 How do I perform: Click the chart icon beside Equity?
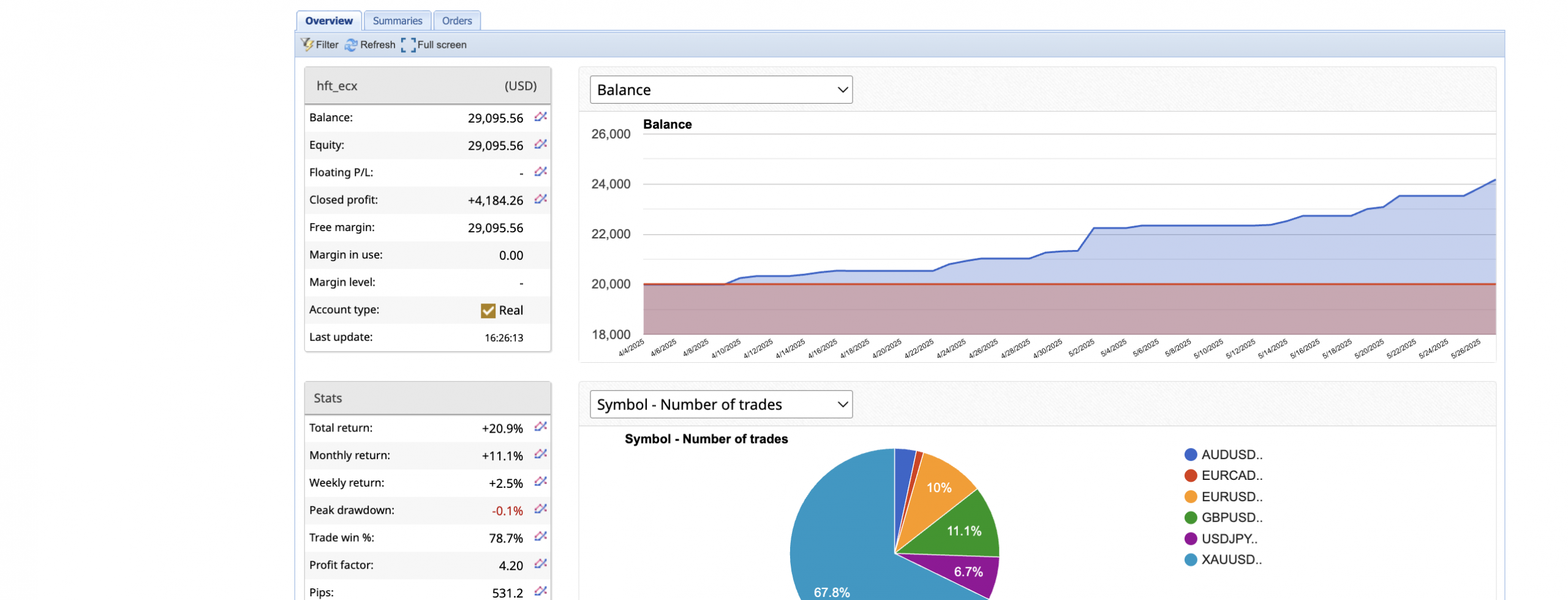pos(540,145)
